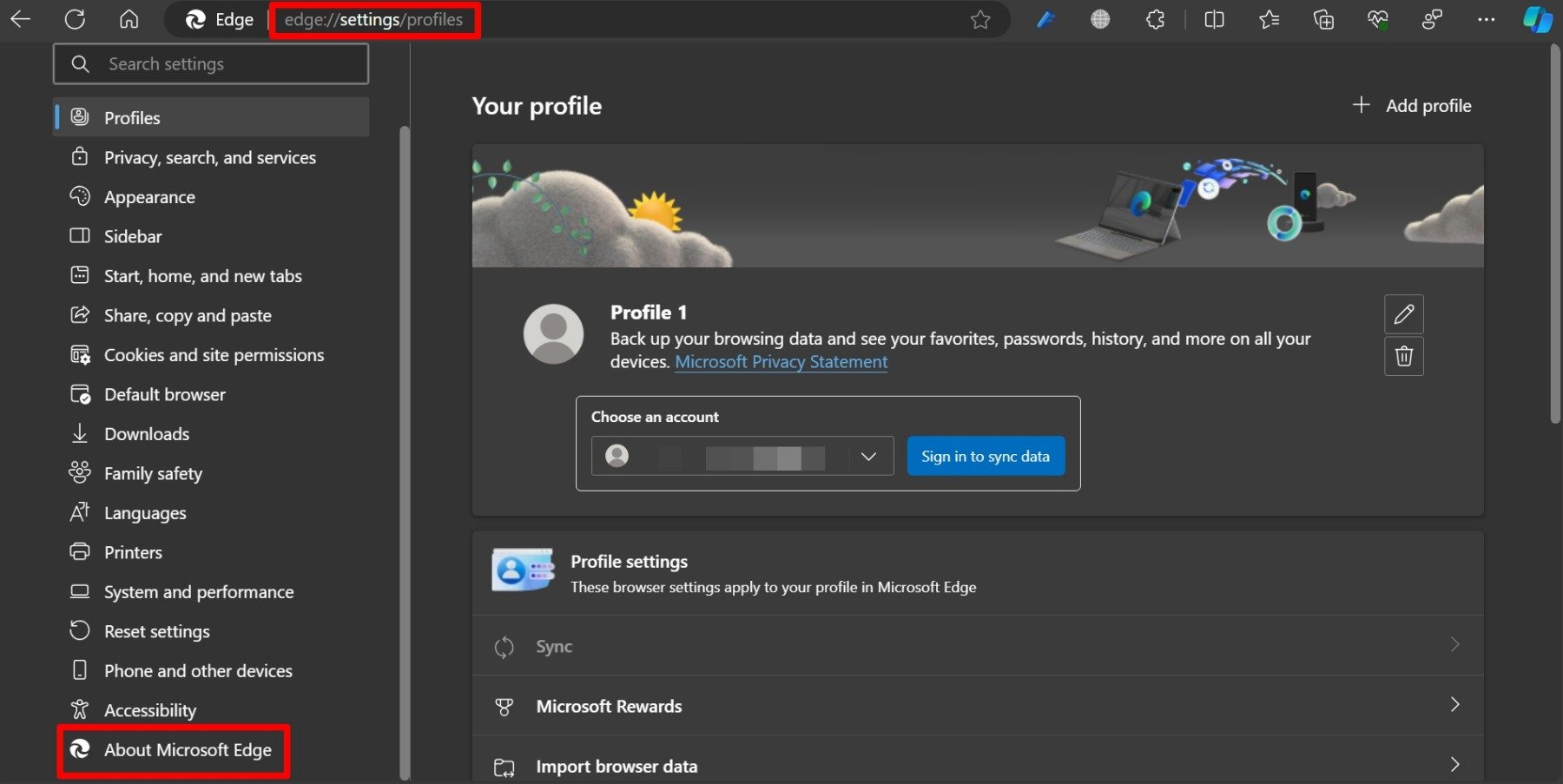Click the Search settings input field
The width and height of the screenshot is (1563, 784).
click(211, 63)
